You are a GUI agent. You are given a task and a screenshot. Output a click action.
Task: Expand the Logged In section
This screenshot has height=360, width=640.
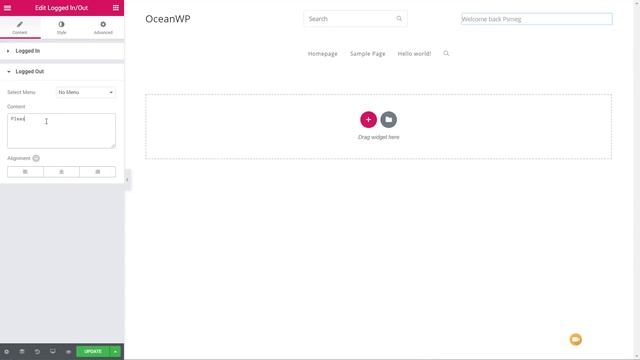[62, 51]
